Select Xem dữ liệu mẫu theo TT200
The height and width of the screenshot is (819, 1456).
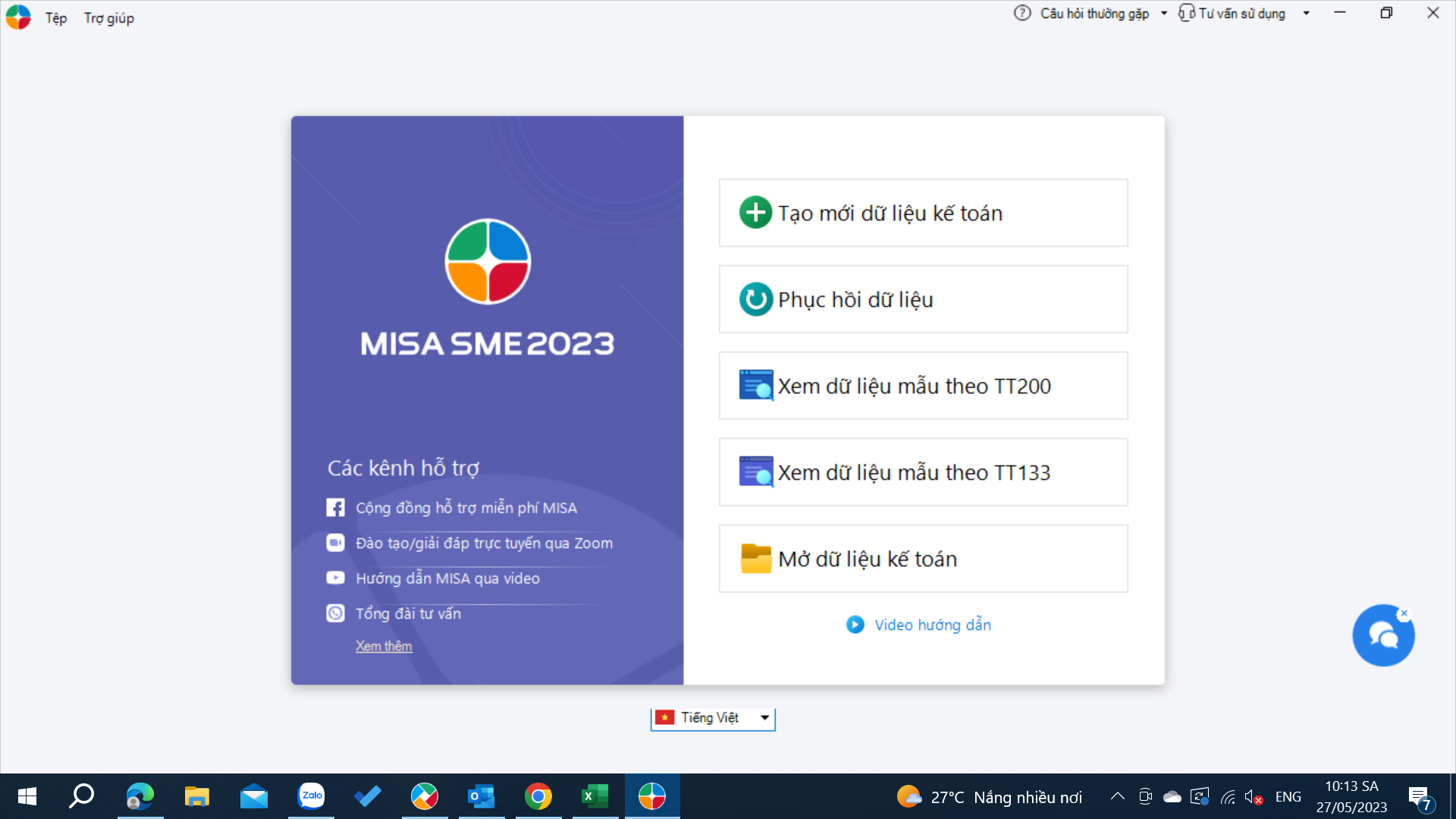923,385
